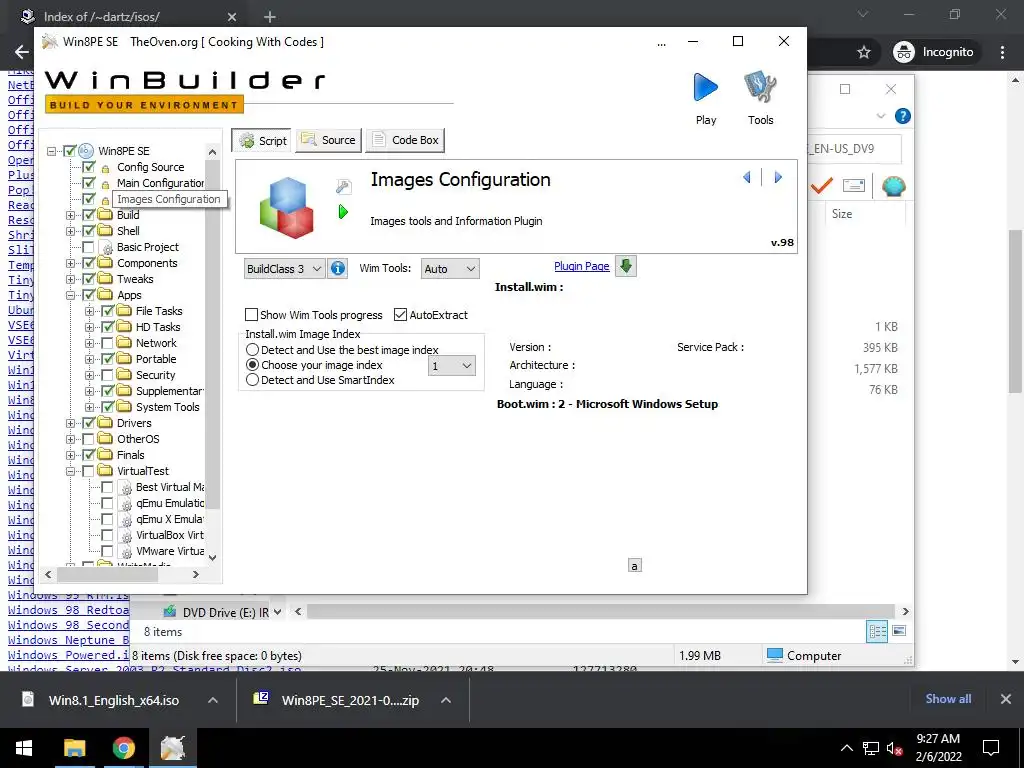Check the Basic Project checkbox
The image size is (1024, 768).
[89, 247]
